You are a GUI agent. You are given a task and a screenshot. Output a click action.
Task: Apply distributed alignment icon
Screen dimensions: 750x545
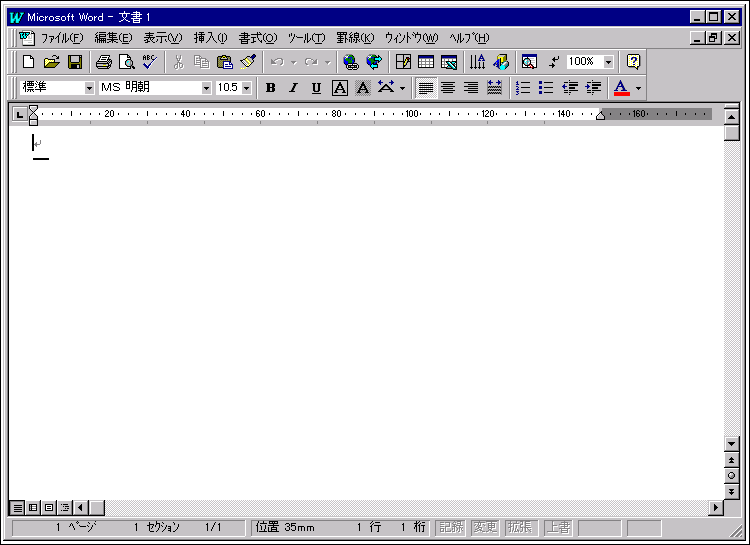pyautogui.click(x=494, y=88)
